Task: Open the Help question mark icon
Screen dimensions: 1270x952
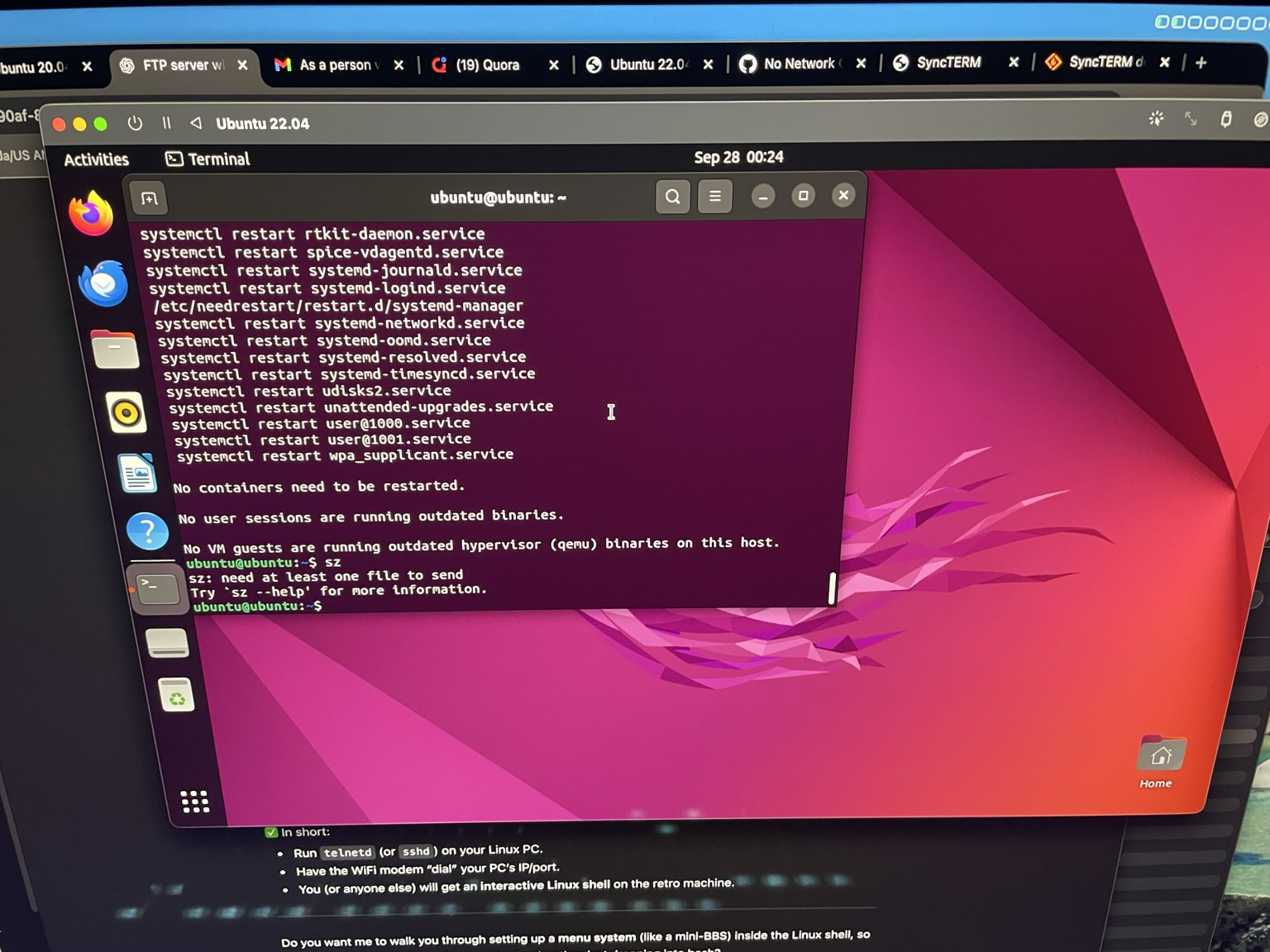Action: tap(148, 531)
